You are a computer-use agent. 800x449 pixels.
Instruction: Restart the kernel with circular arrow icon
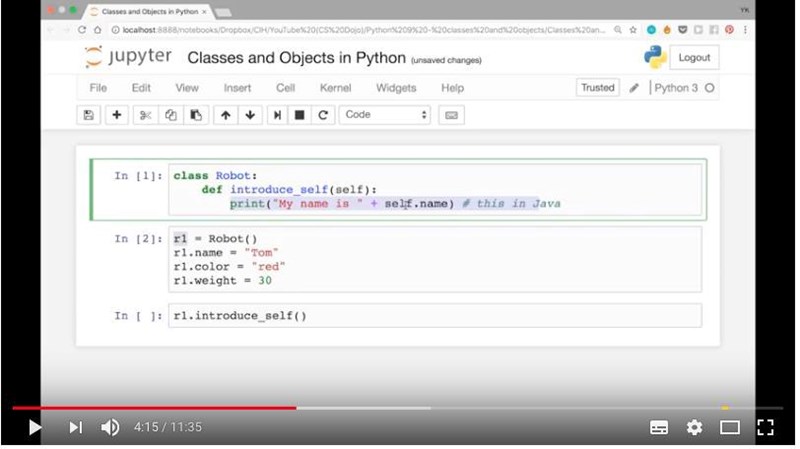[323, 115]
